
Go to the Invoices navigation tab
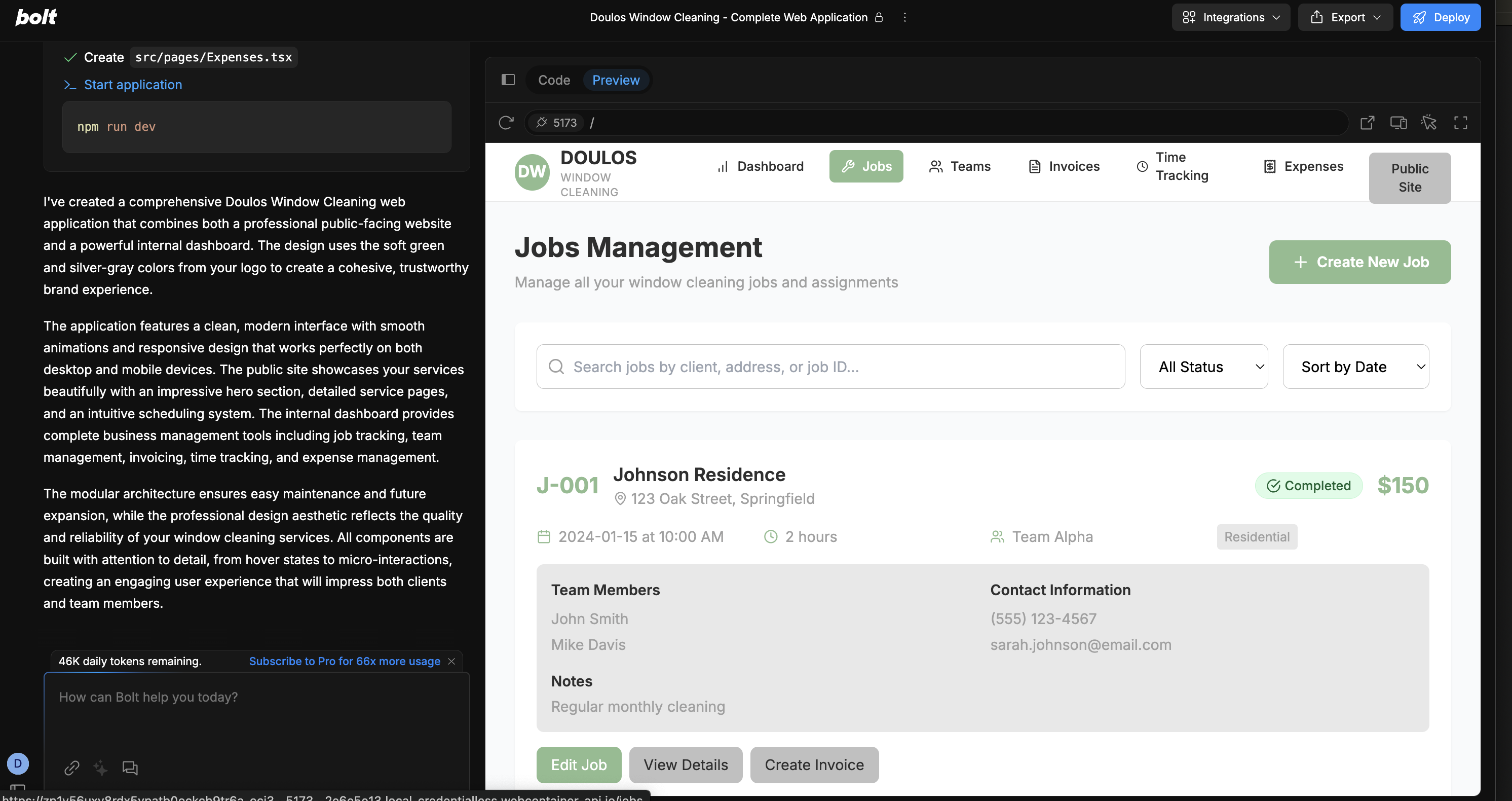(x=1064, y=167)
